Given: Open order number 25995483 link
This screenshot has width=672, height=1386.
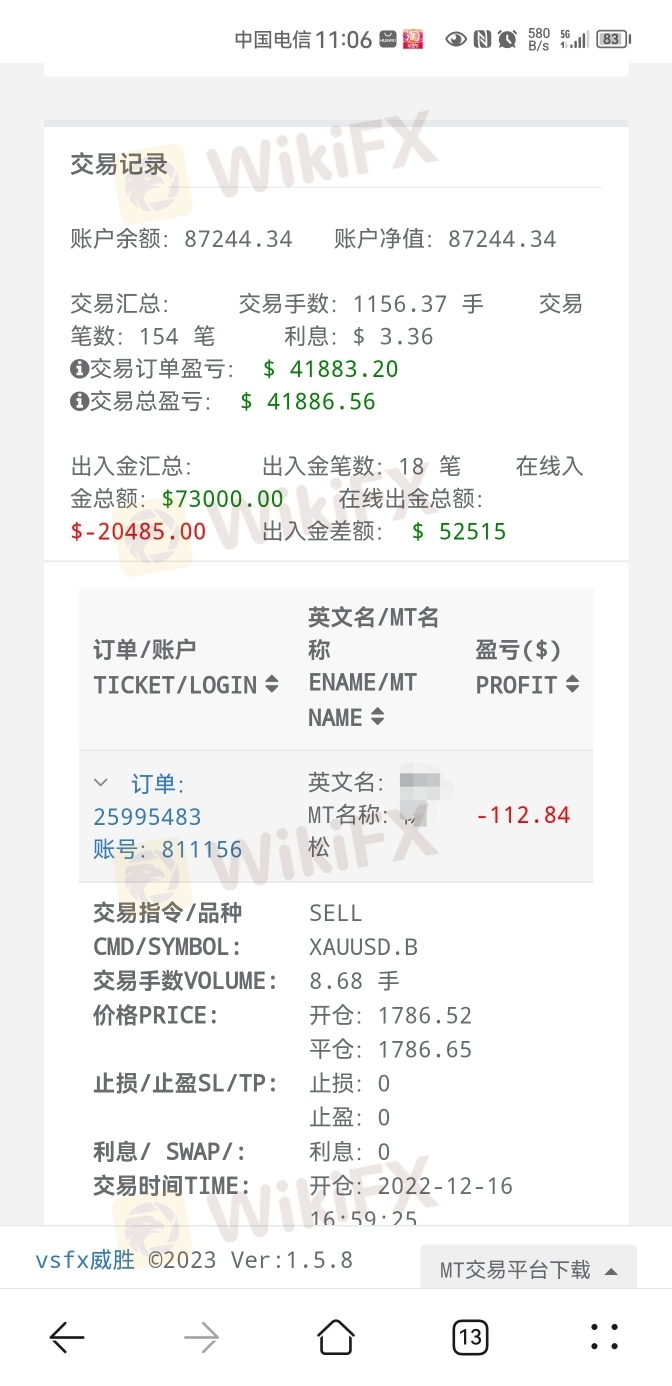Looking at the screenshot, I should tap(148, 817).
